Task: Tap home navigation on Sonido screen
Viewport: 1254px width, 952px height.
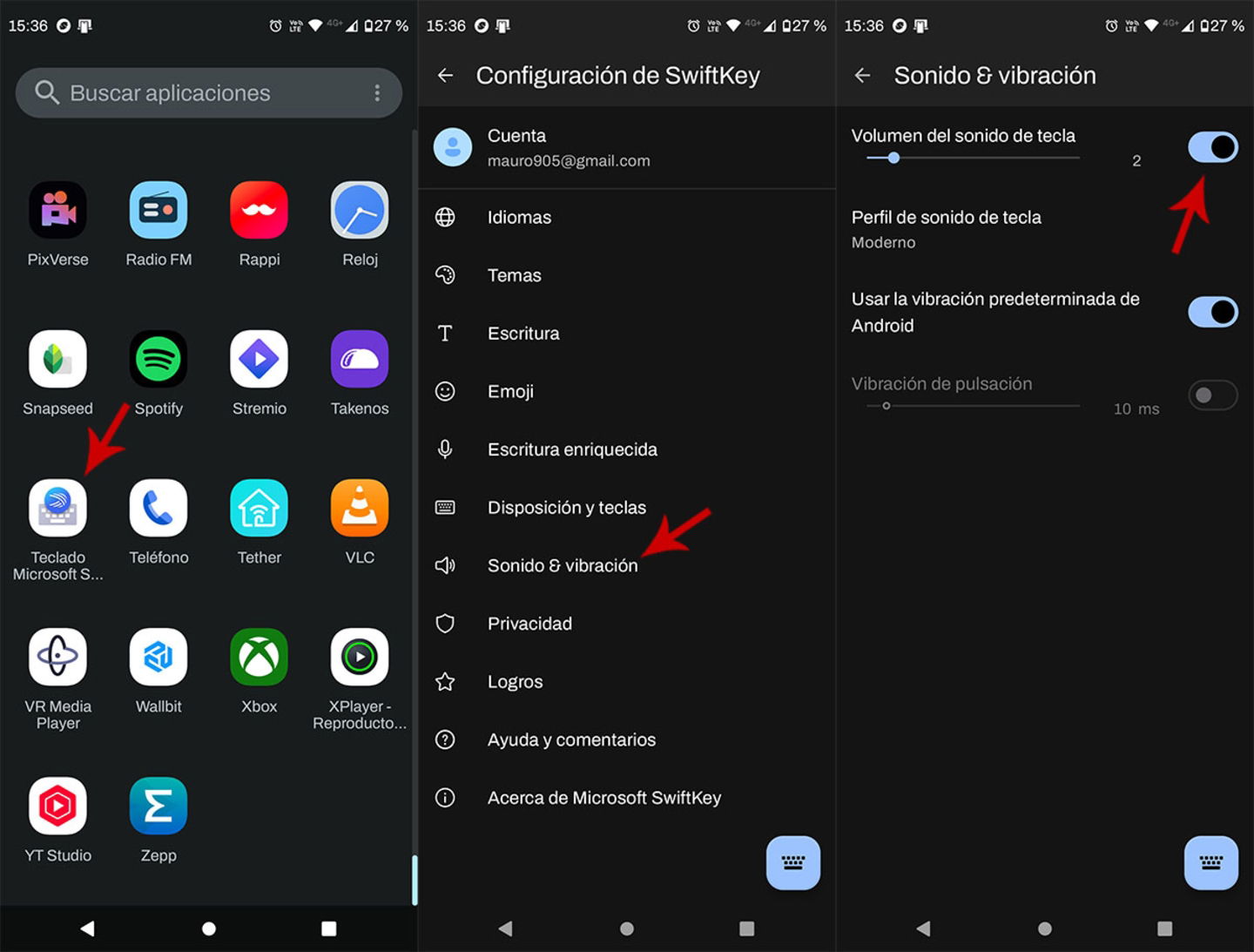Action: click(1045, 928)
